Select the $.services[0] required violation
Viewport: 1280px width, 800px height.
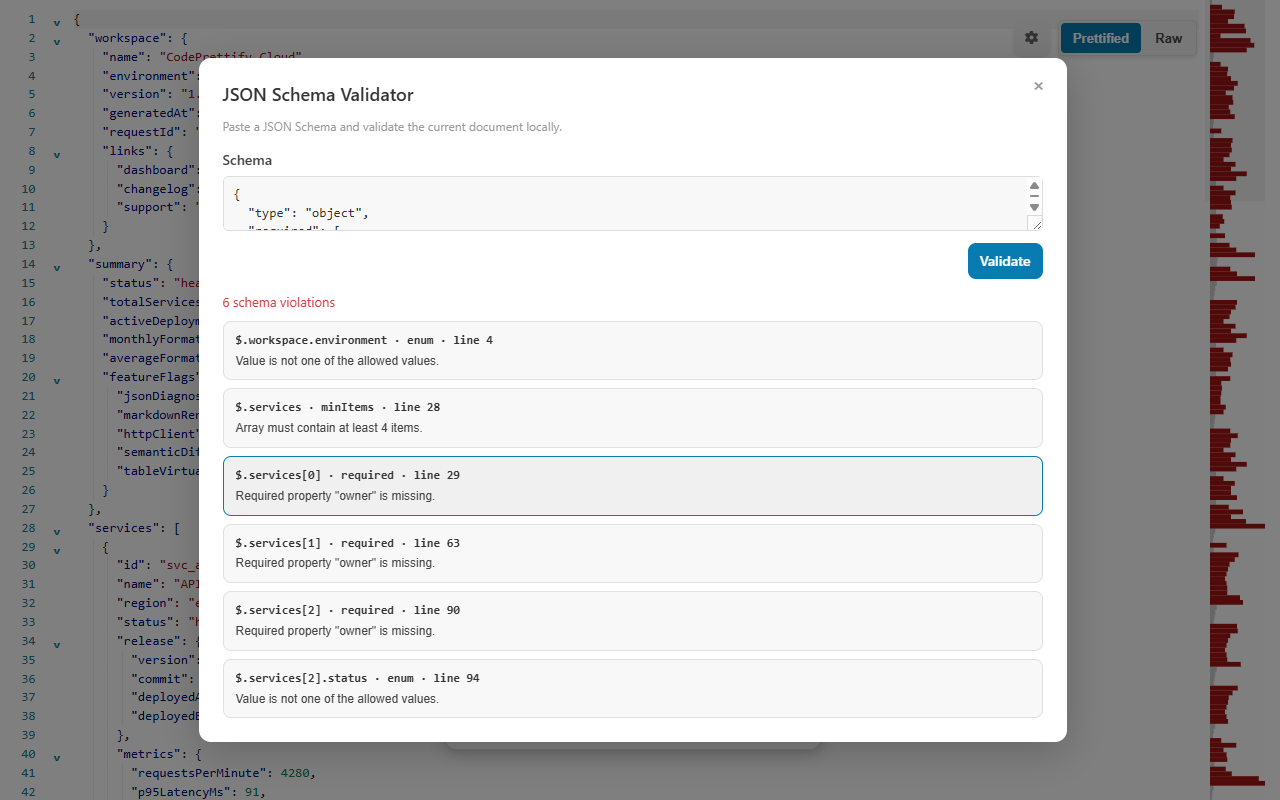633,486
